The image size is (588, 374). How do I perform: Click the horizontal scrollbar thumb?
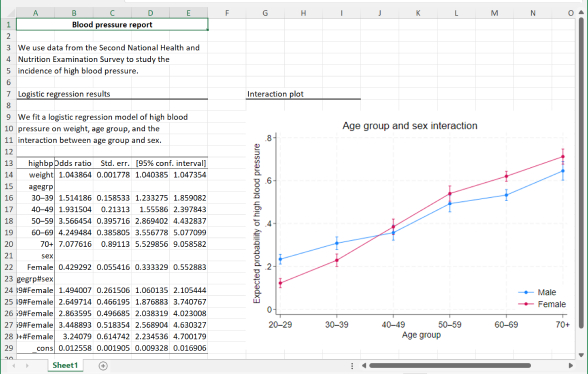coord(450,365)
